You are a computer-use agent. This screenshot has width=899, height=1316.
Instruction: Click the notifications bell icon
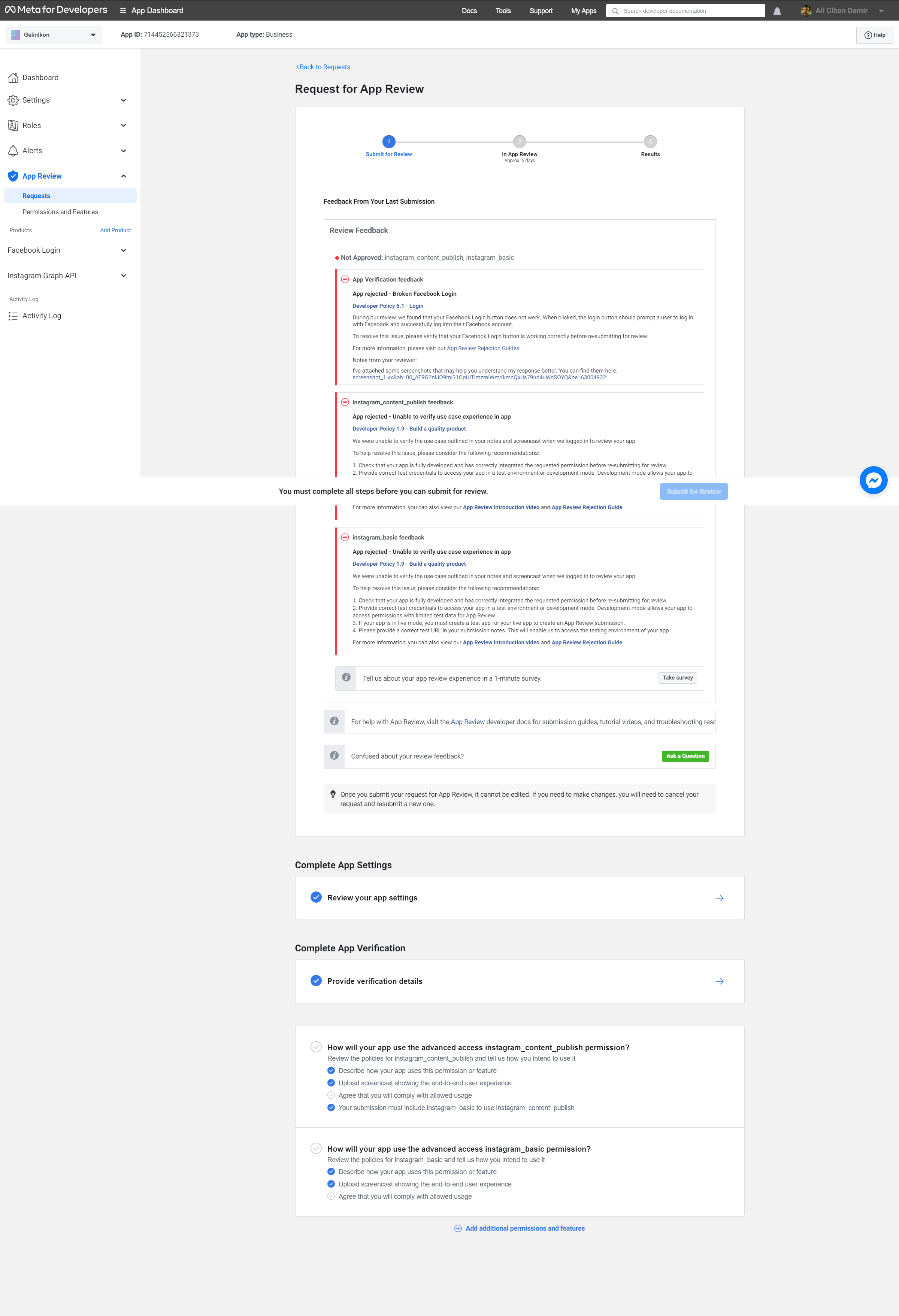(777, 11)
